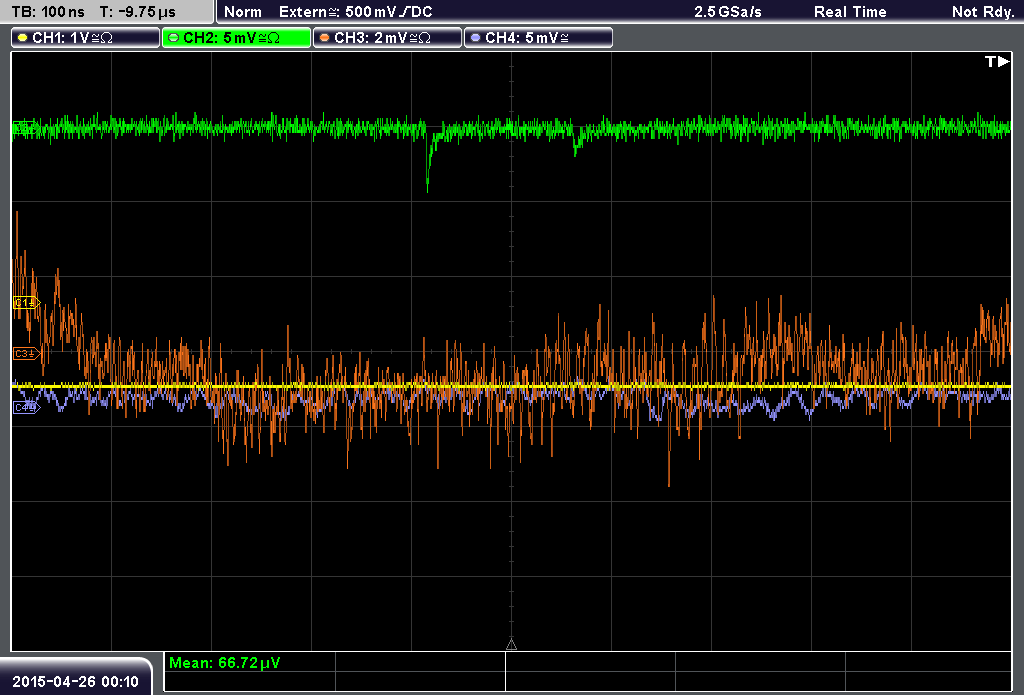Click the TB: 100 ns timebase readout
This screenshot has width=1024, height=695.
pyautogui.click(x=48, y=12)
